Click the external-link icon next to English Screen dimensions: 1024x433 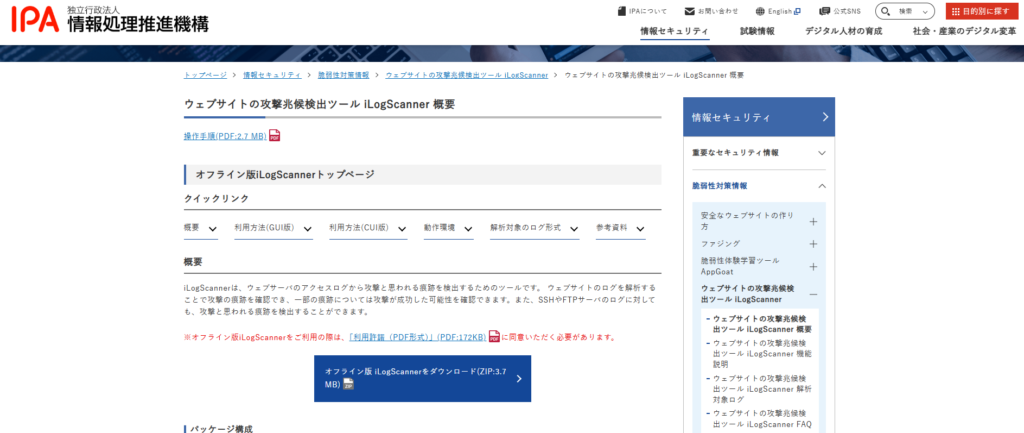[797, 11]
